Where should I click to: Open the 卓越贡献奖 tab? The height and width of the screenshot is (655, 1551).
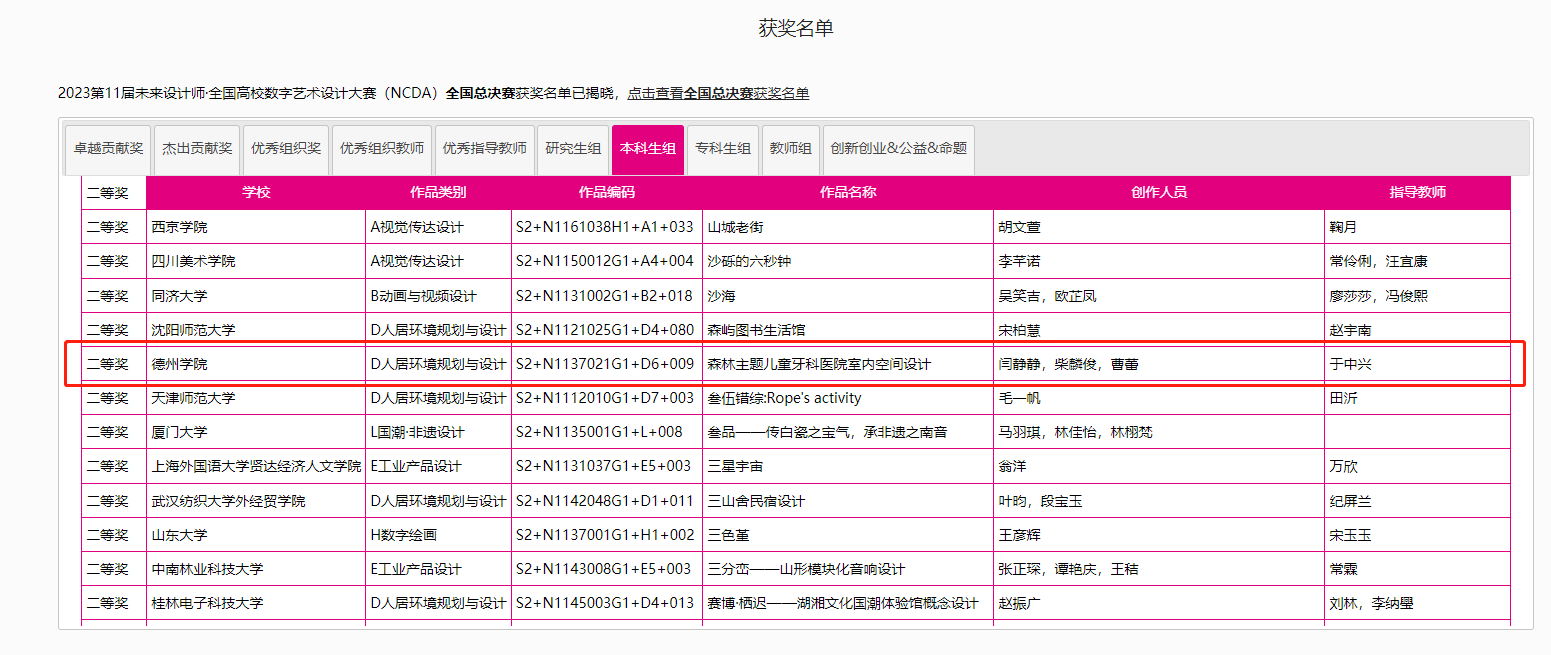pyautogui.click(x=108, y=148)
